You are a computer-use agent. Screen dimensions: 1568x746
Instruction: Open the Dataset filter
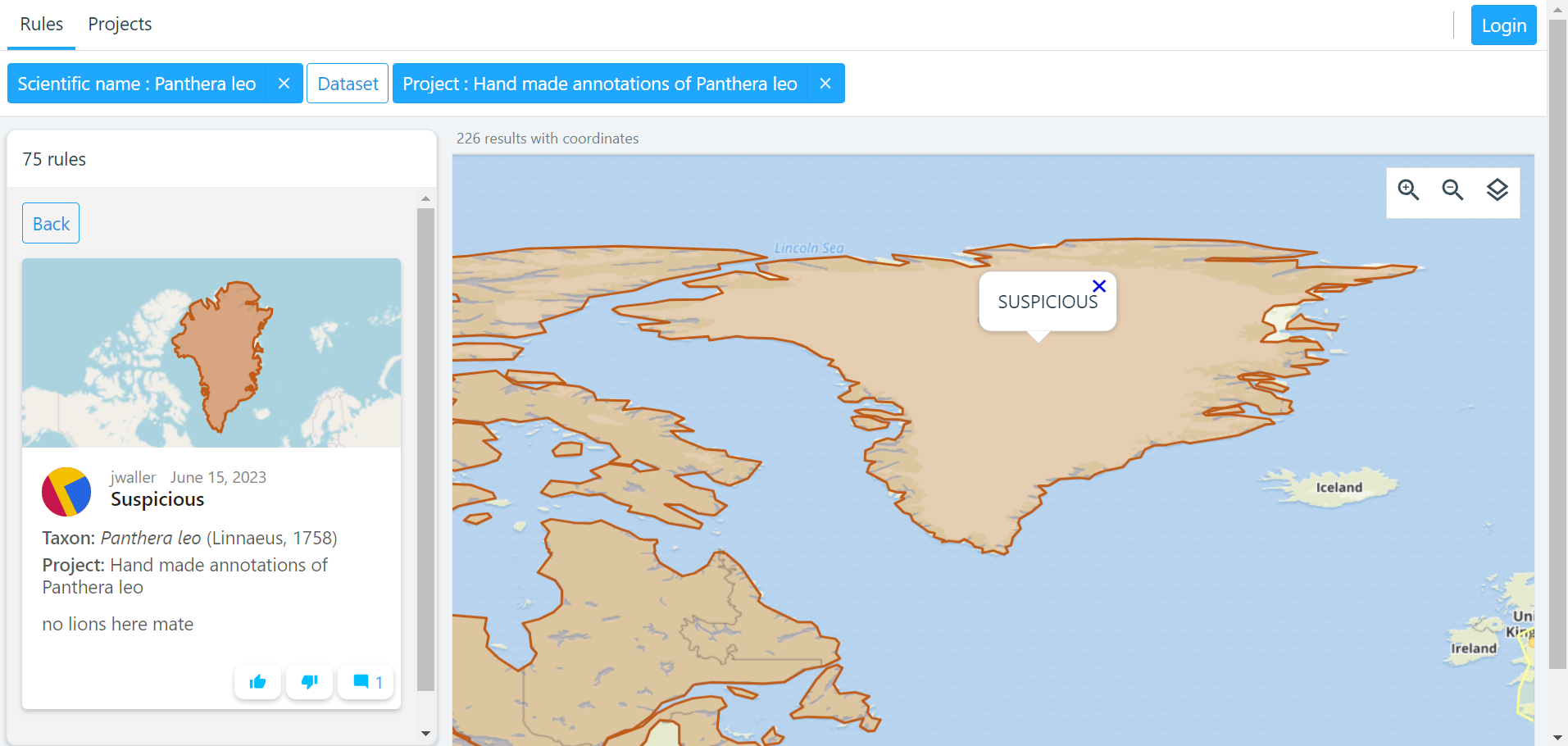click(x=348, y=84)
